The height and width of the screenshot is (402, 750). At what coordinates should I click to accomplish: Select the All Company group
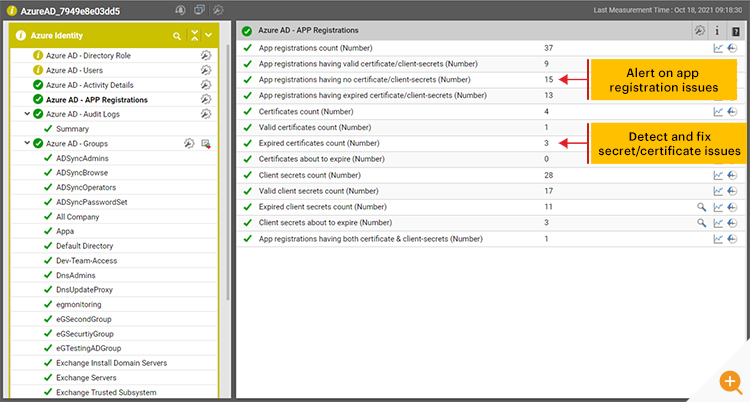pyautogui.click(x=77, y=217)
